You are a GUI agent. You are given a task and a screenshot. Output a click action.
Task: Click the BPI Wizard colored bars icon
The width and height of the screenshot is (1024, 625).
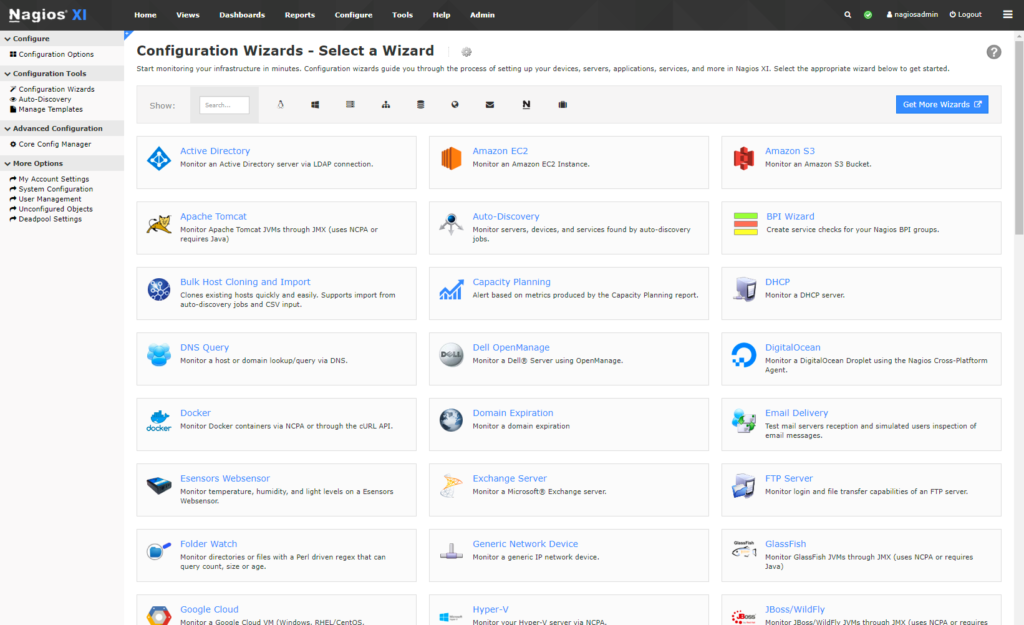[x=745, y=224]
